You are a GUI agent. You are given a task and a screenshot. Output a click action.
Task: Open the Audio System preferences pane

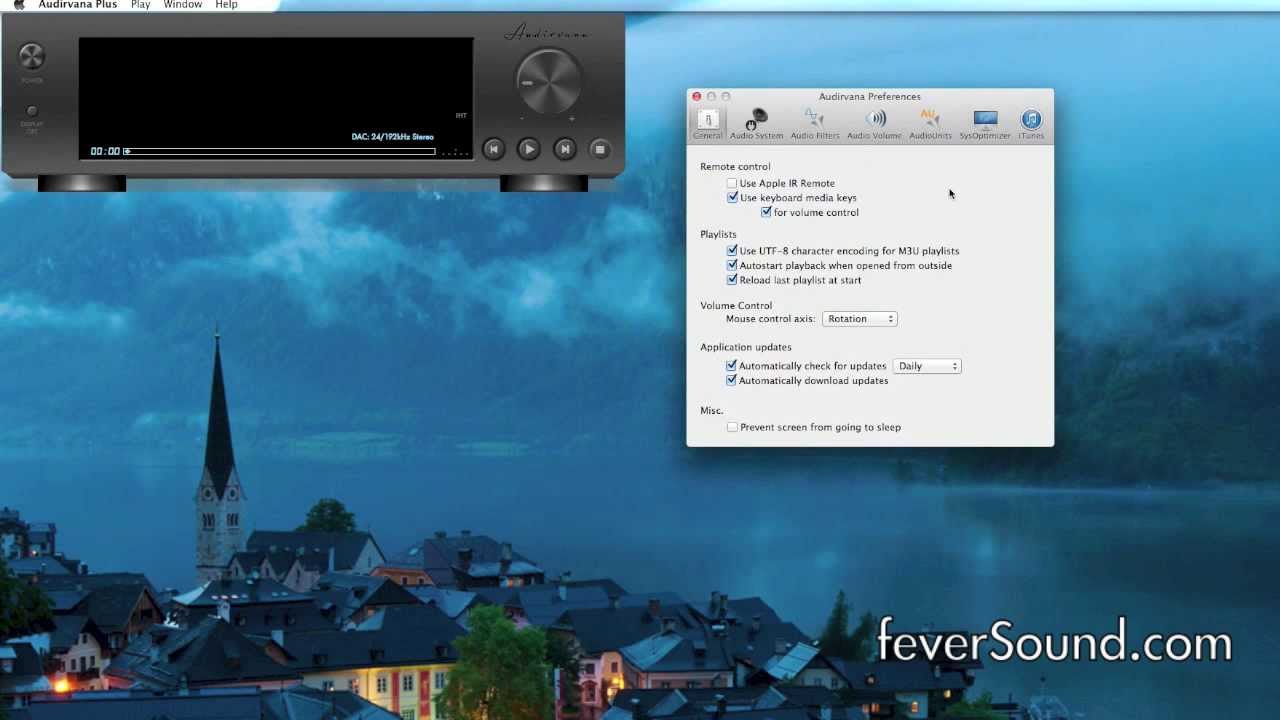pos(756,125)
